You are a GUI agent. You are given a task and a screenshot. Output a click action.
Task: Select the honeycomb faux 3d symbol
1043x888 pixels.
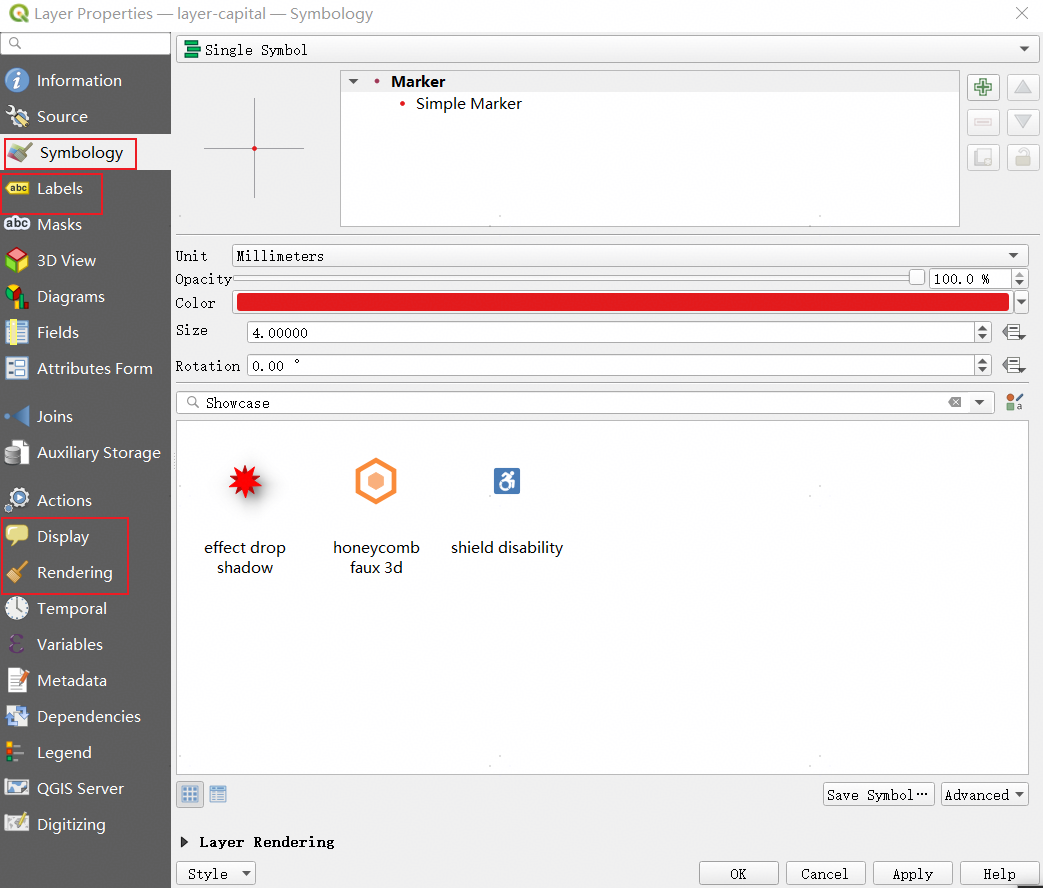(376, 482)
